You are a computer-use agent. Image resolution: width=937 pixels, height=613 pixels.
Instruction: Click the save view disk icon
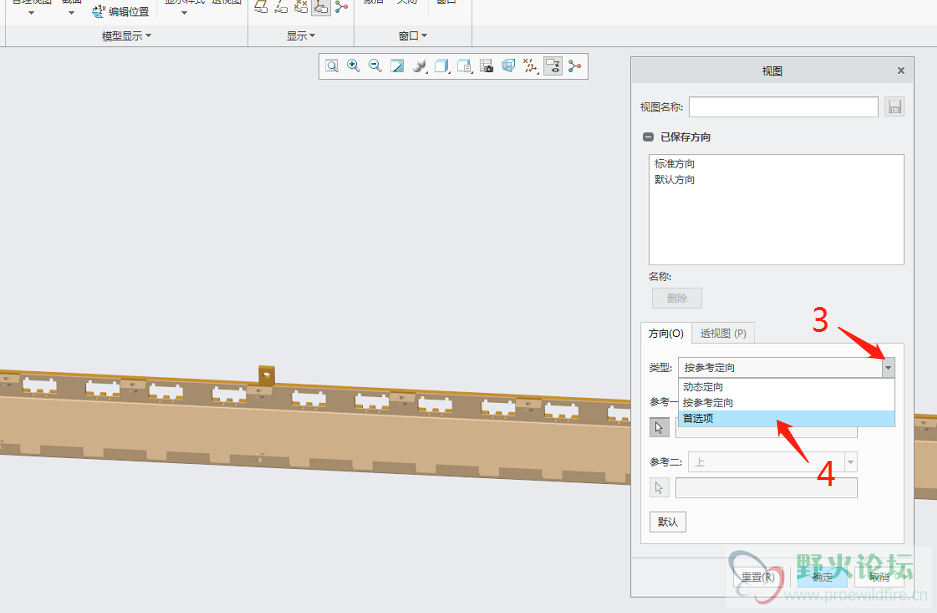(x=895, y=106)
